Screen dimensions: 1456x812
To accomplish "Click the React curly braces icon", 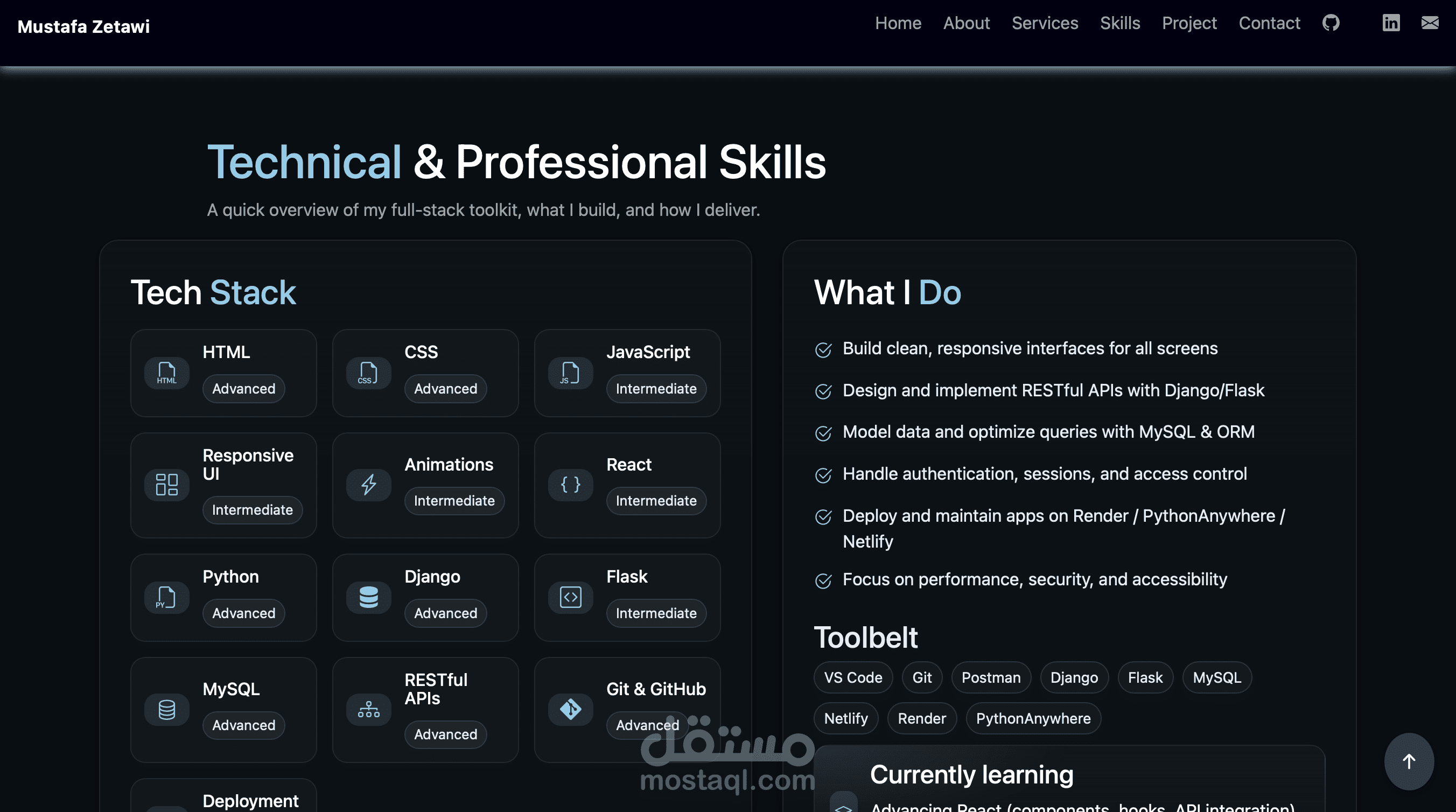I will click(570, 485).
